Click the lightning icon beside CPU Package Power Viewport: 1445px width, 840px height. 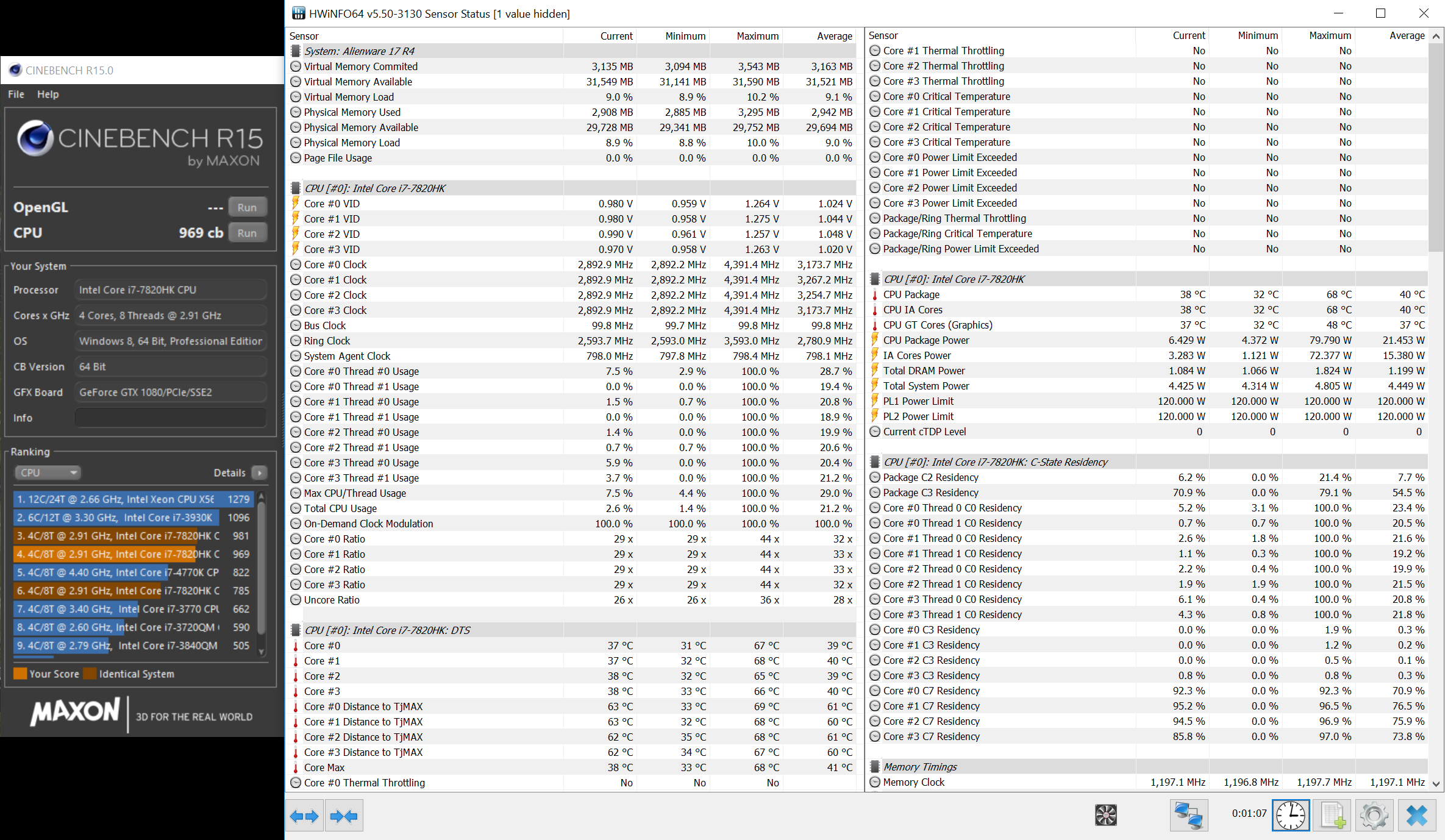(x=875, y=340)
